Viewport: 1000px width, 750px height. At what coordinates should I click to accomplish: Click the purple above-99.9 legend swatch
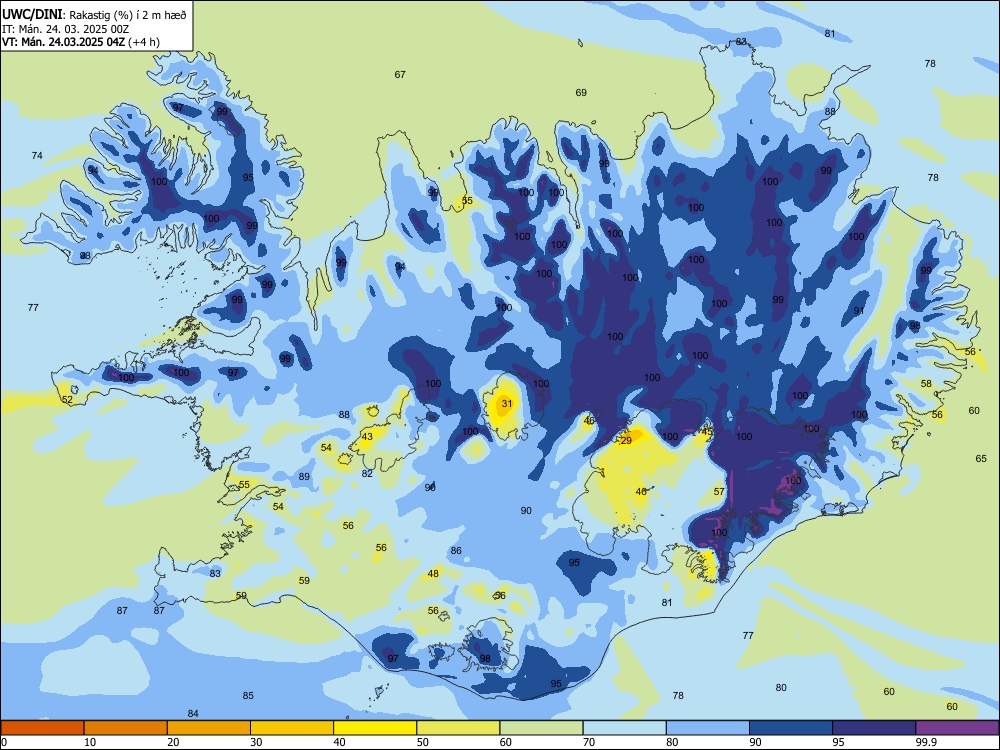[x=957, y=728]
